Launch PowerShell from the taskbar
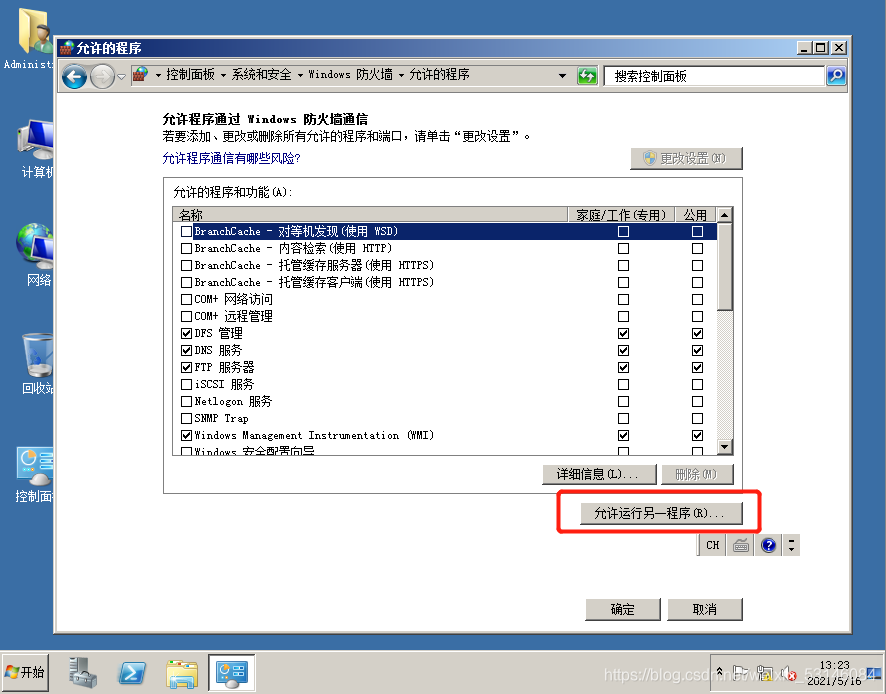The width and height of the screenshot is (886, 694). tap(132, 674)
